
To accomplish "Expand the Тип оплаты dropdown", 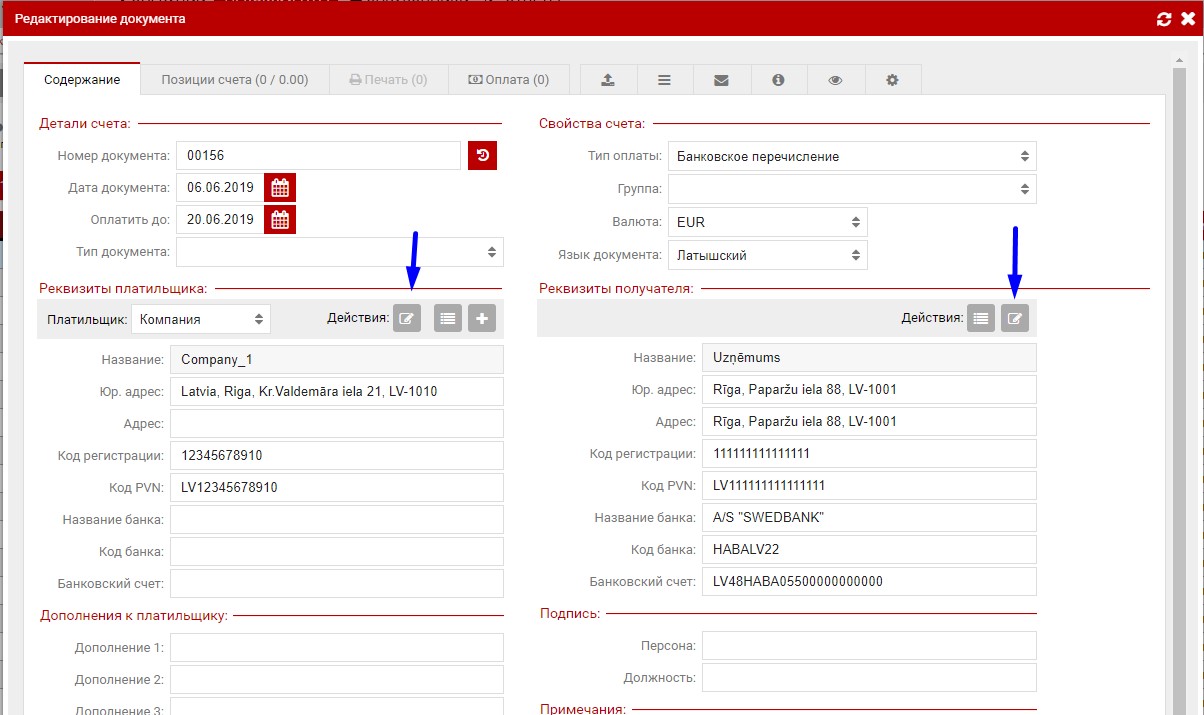I will tap(851, 157).
